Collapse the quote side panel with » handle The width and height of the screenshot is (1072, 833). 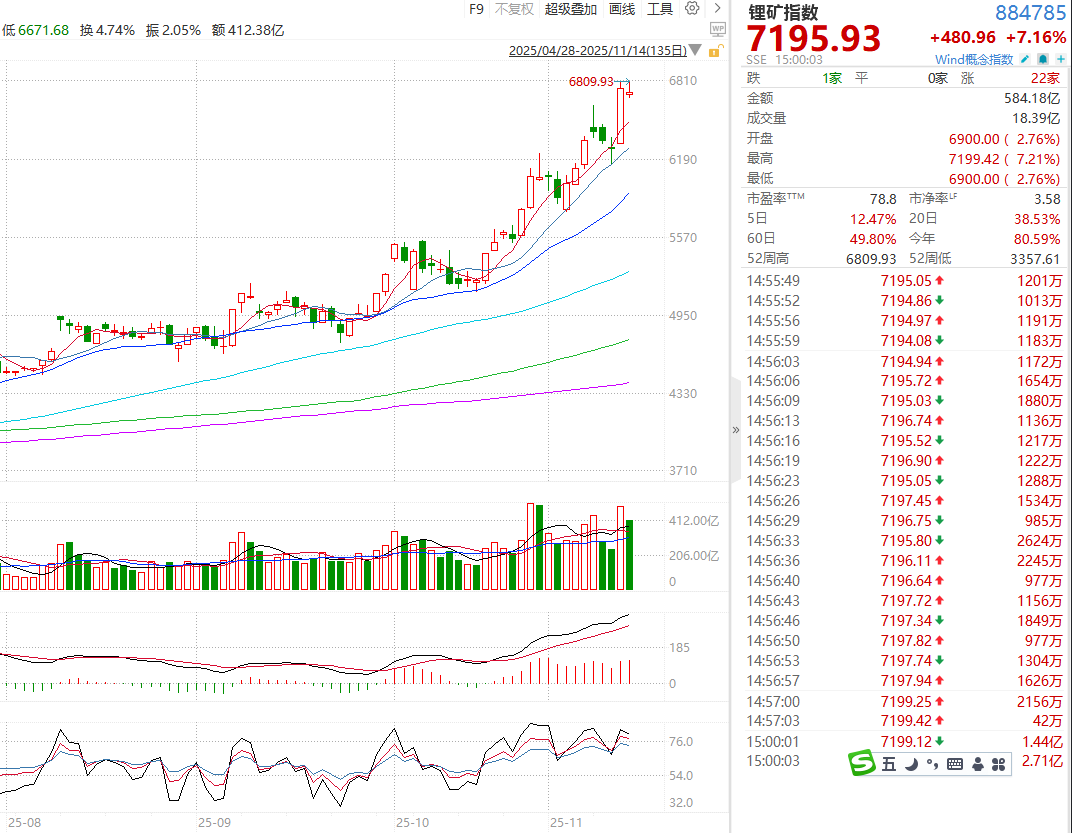point(736,429)
